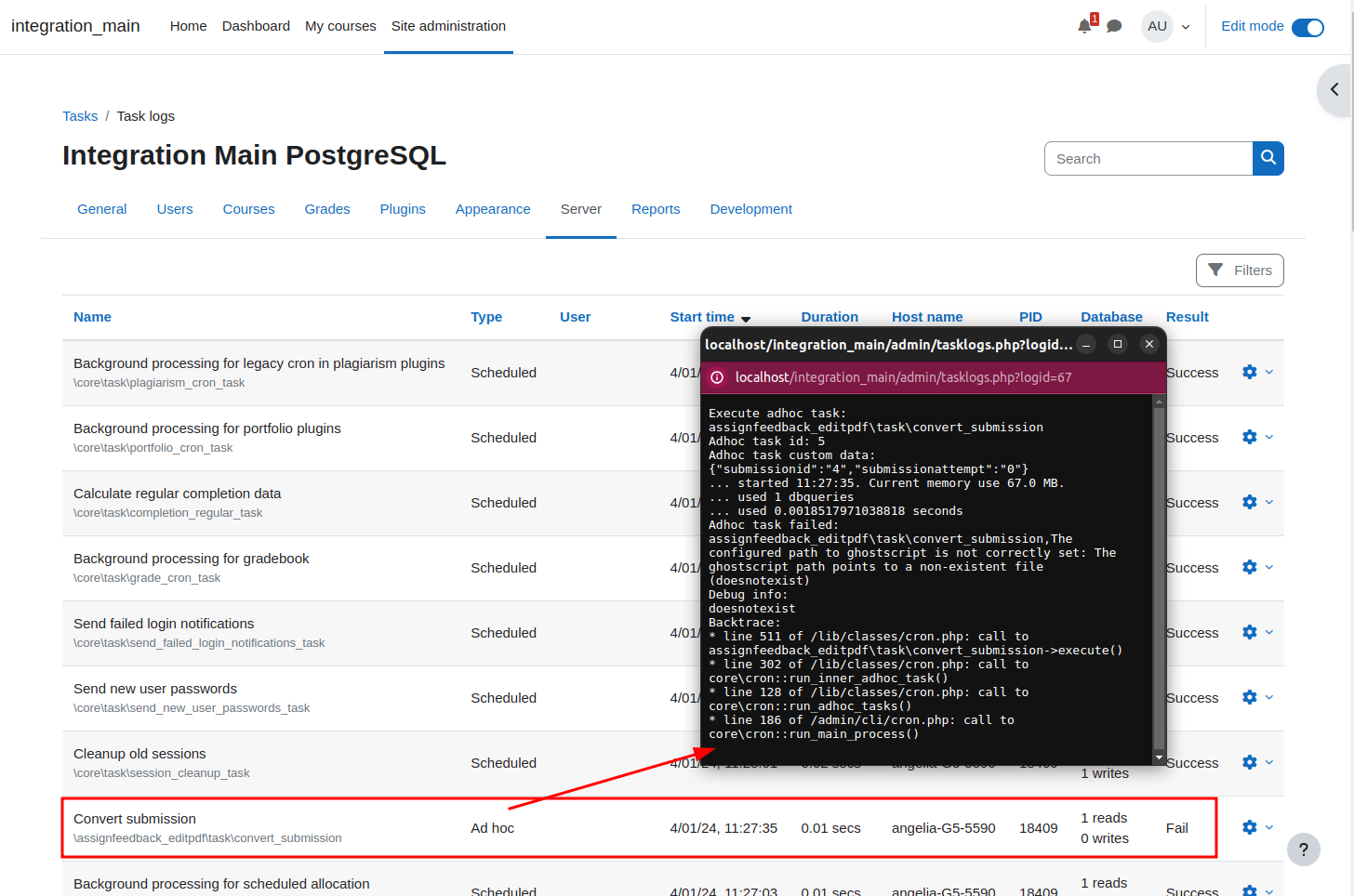This screenshot has width=1354, height=896.
Task: Go to Dashboard in top navigation
Action: 256,26
